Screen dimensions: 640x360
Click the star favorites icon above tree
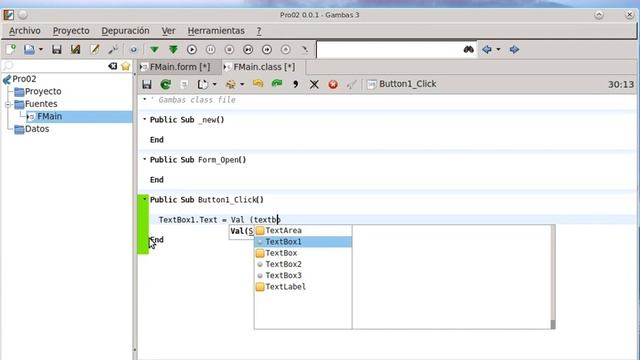coord(125,66)
